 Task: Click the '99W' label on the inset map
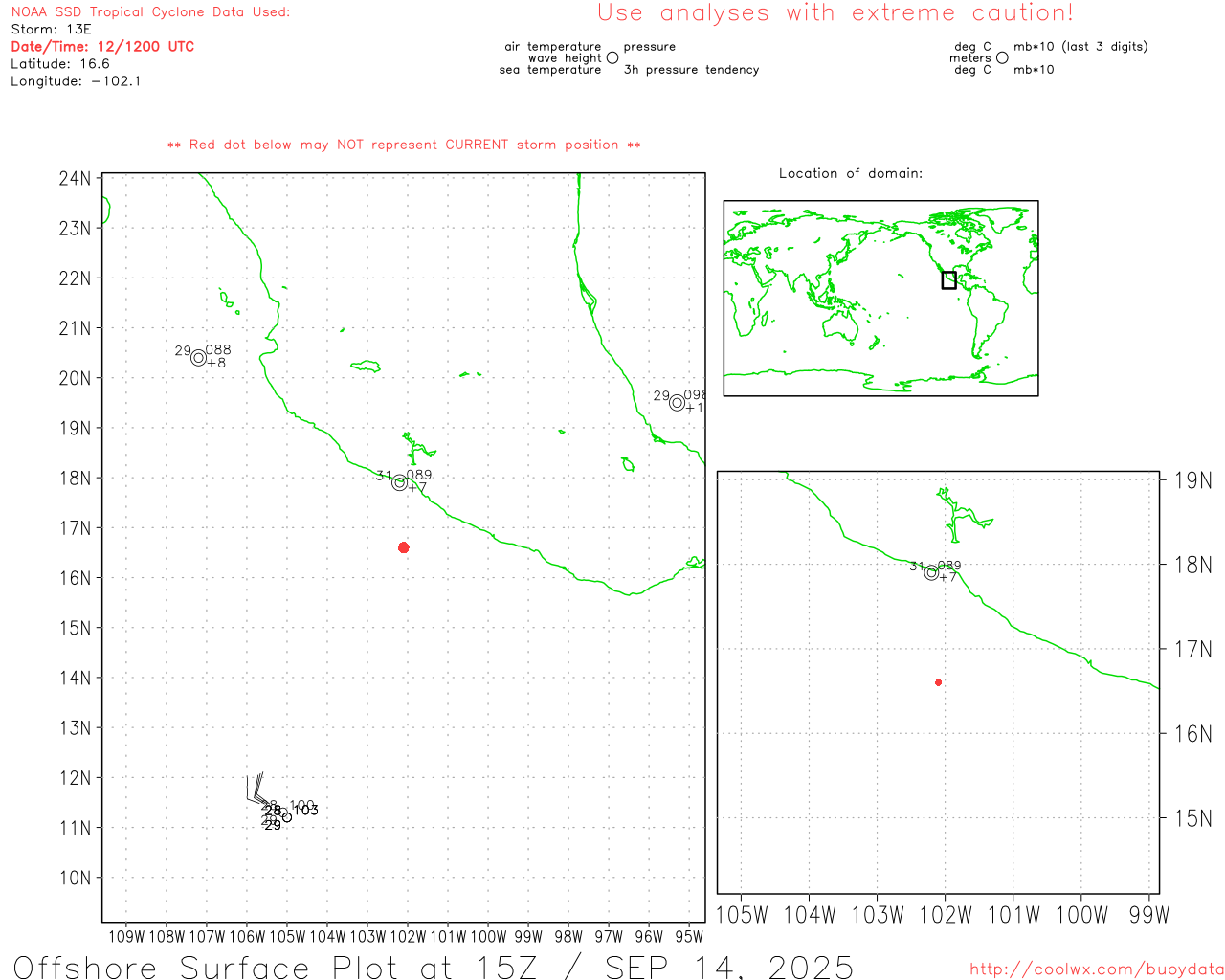pos(1148,915)
